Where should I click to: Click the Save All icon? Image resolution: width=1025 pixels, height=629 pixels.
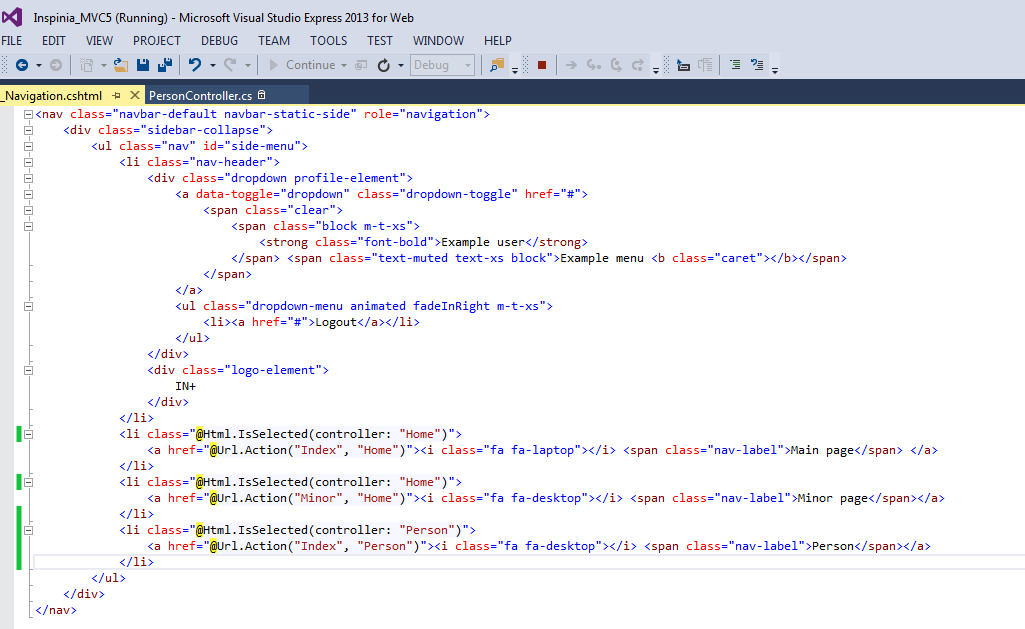(x=164, y=65)
